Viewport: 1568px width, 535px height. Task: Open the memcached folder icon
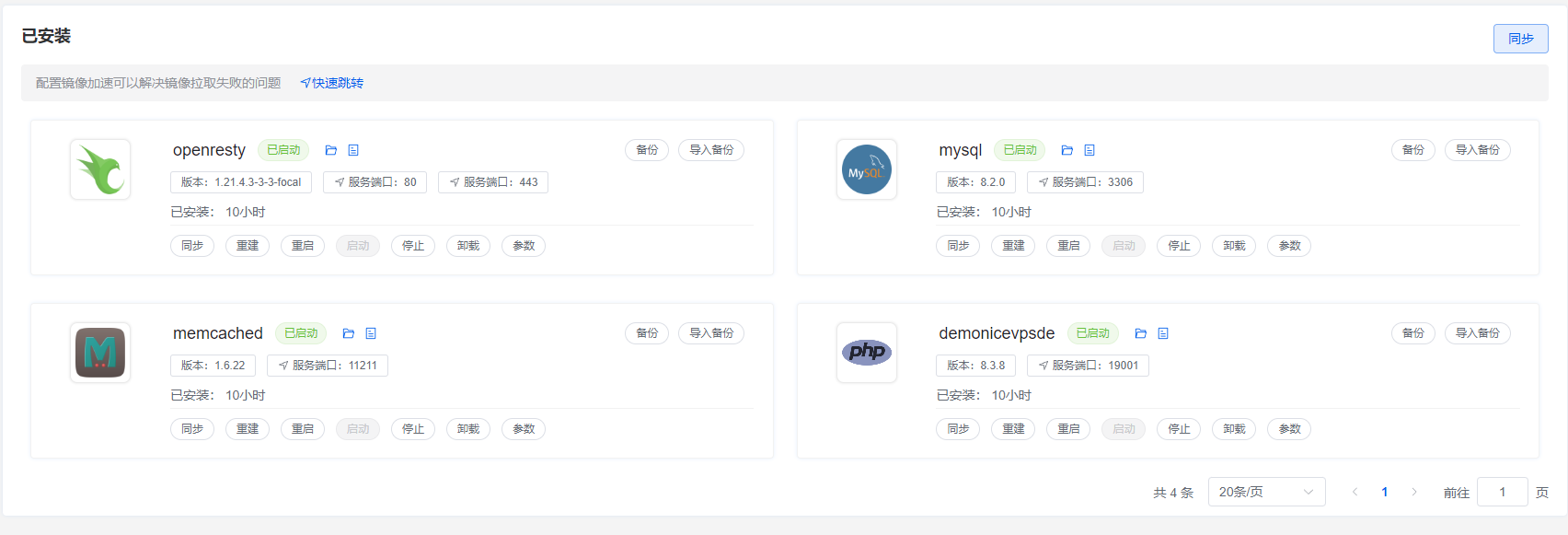(x=349, y=333)
